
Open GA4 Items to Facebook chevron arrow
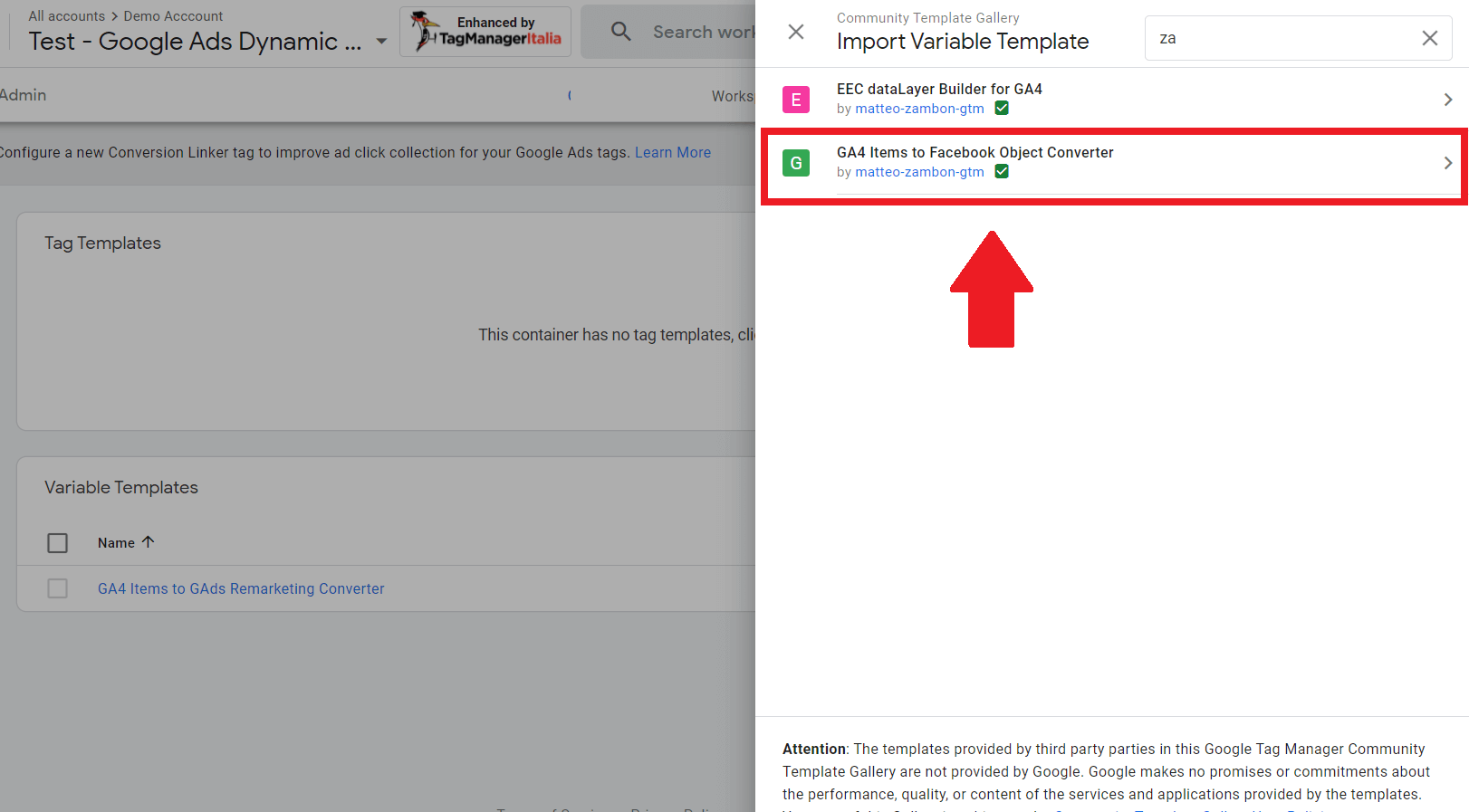1447,163
